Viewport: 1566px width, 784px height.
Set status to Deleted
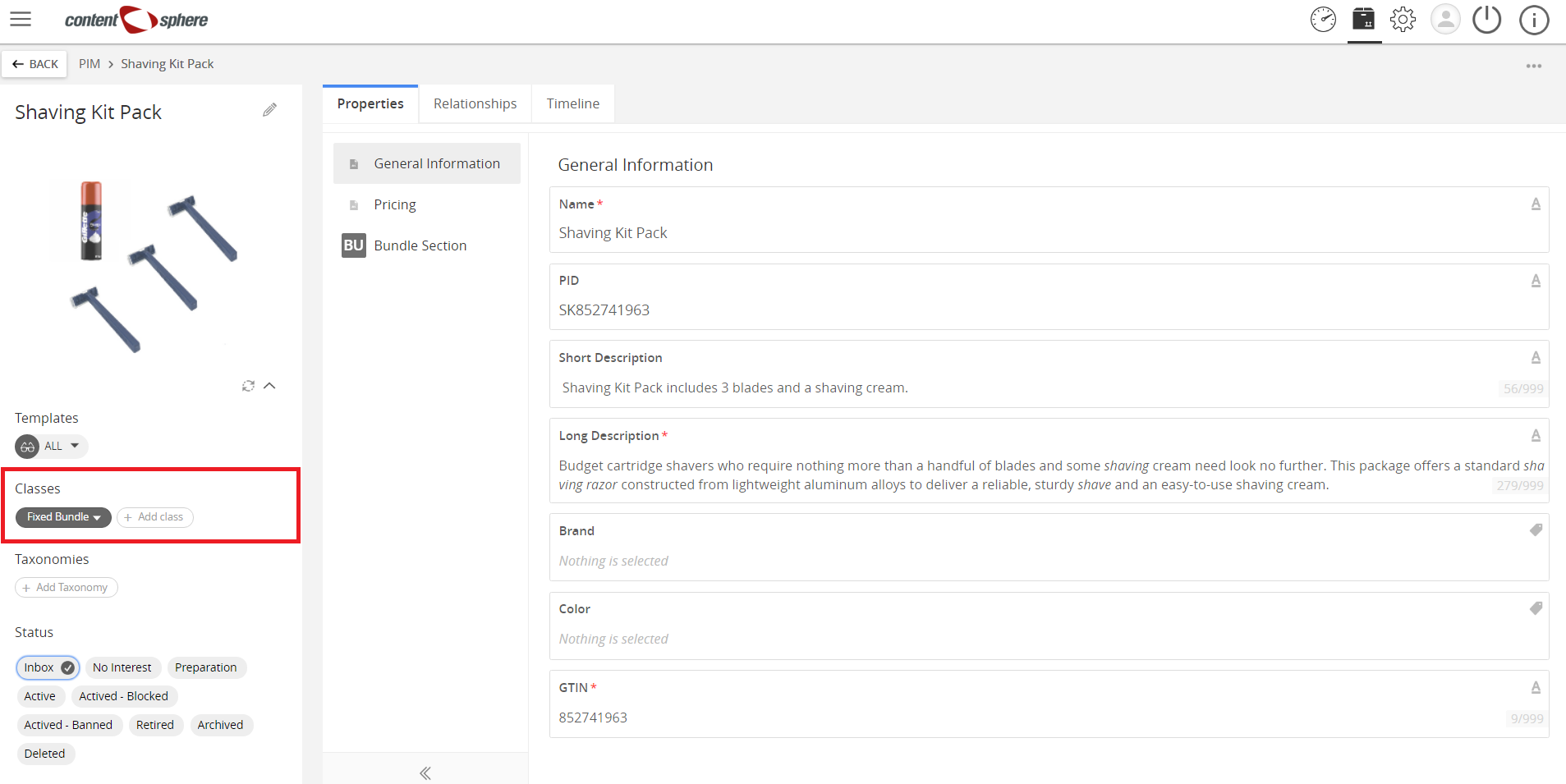[44, 754]
